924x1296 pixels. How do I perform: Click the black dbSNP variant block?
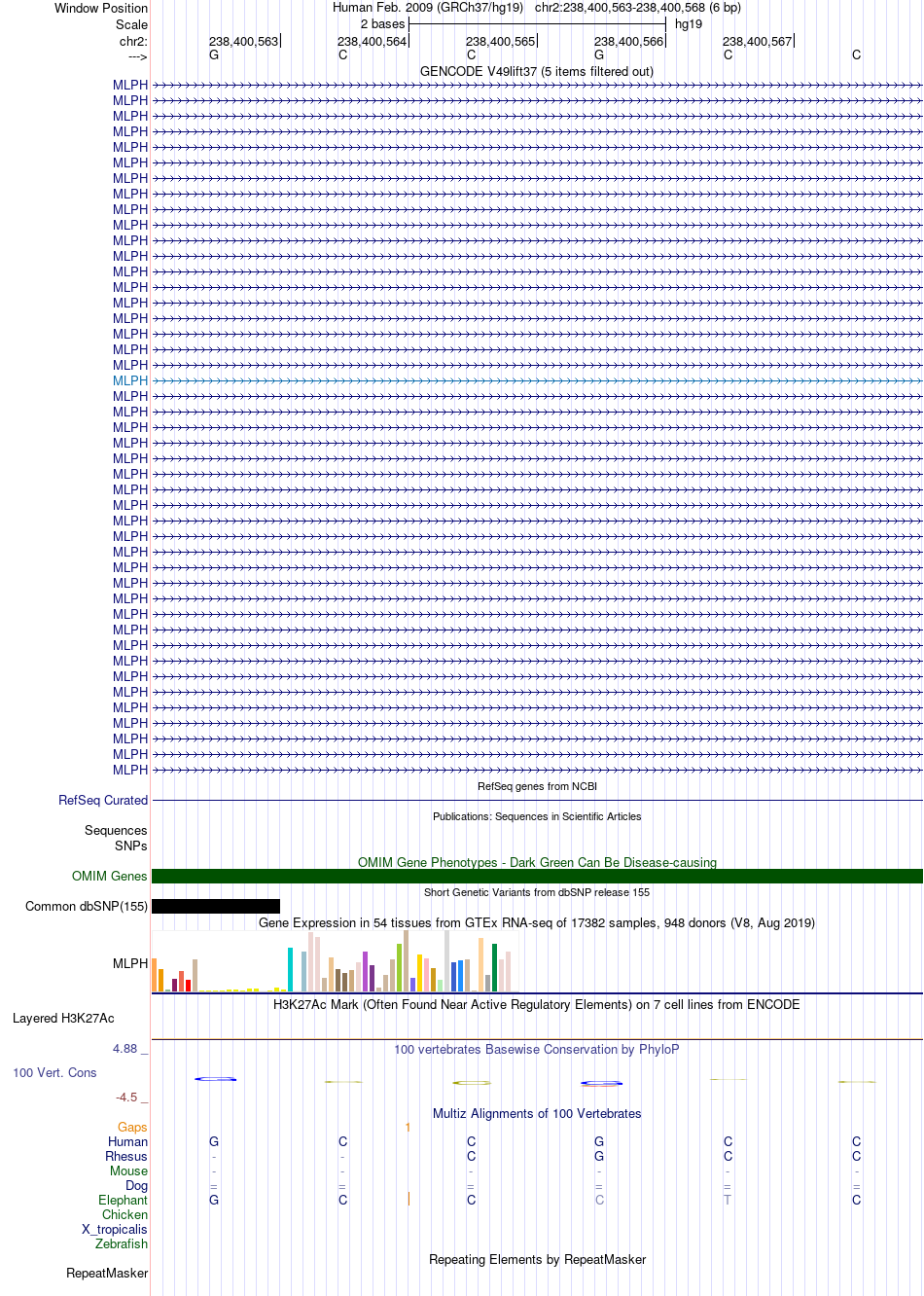tap(216, 906)
